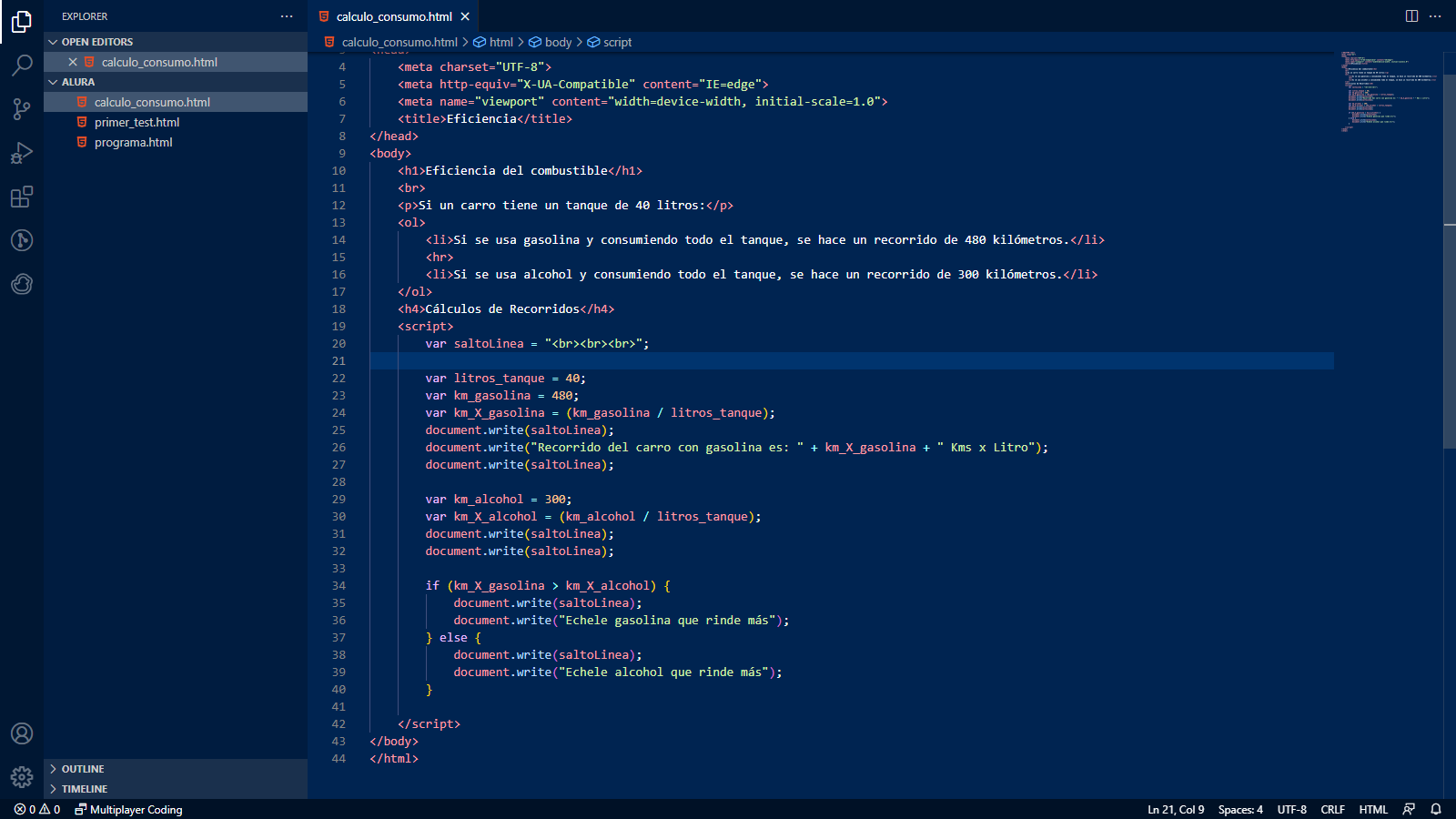The width and height of the screenshot is (1456, 819).
Task: Switch to the calculo_consumo.html editor tab
Action: pos(393,16)
